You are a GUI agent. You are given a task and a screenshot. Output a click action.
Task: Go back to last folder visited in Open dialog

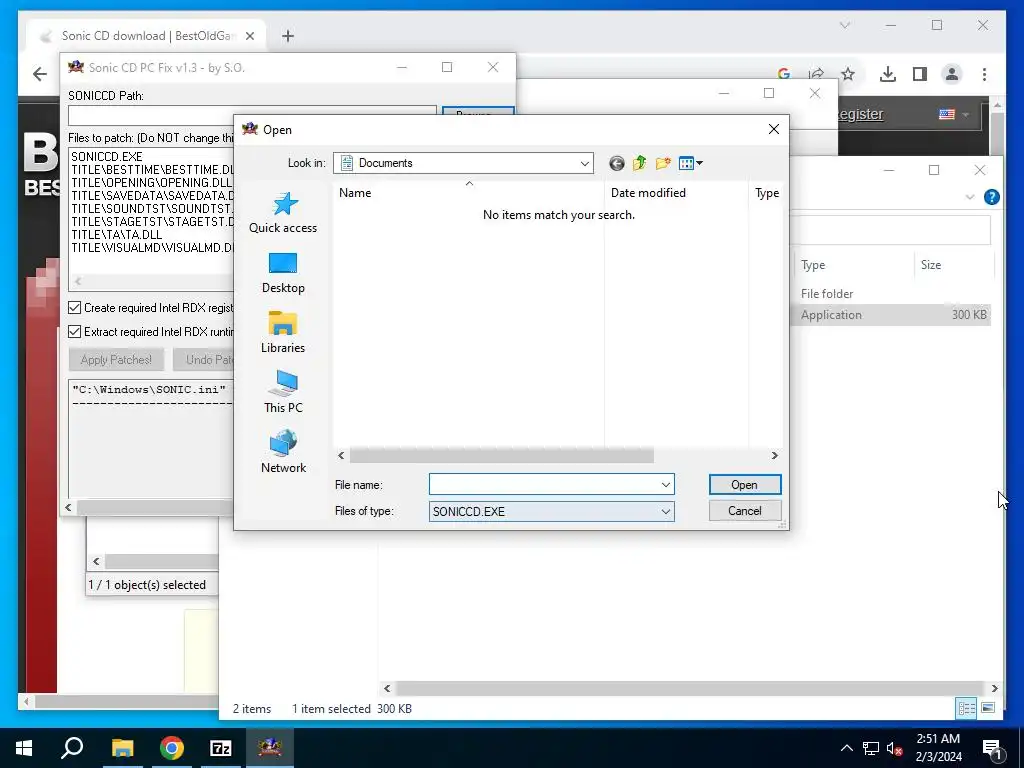pyautogui.click(x=616, y=163)
